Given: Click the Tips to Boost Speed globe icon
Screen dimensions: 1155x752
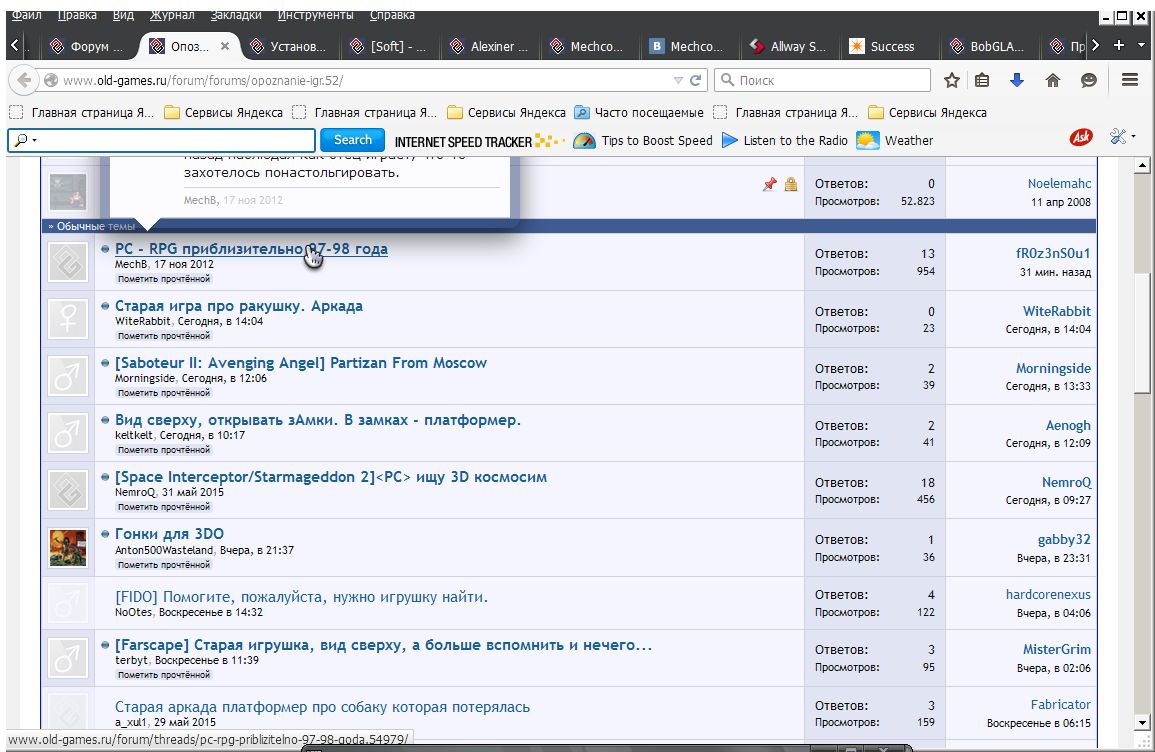Looking at the screenshot, I should point(584,140).
